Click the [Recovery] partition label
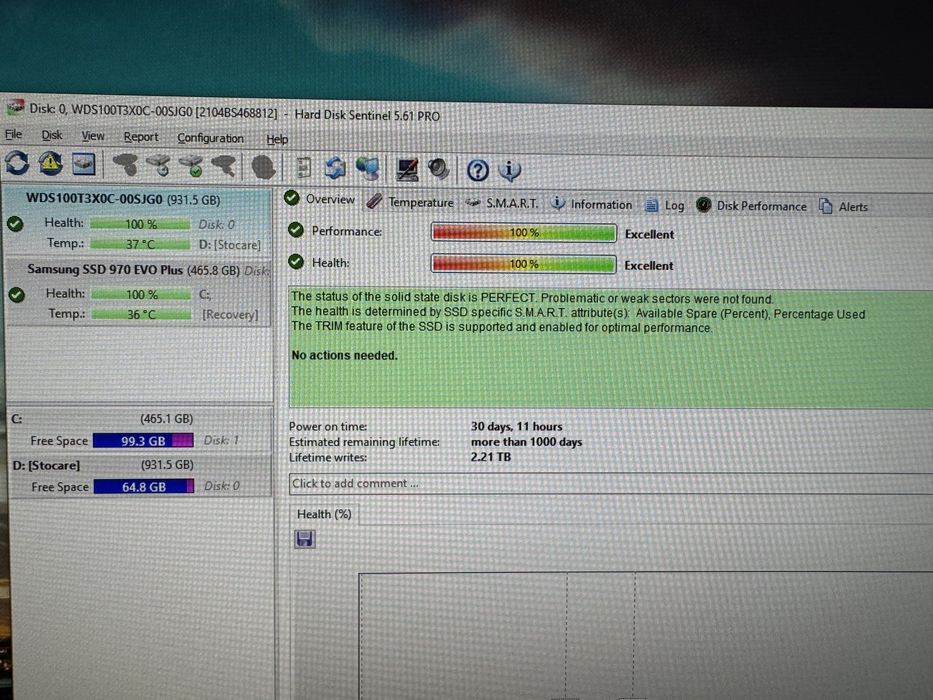The height and width of the screenshot is (700, 933). pyautogui.click(x=230, y=314)
